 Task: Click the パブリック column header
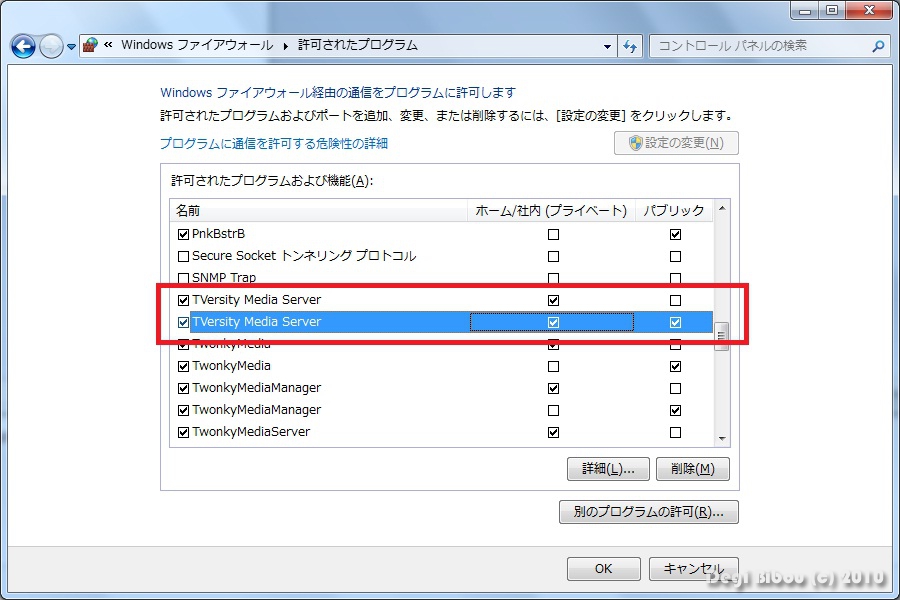coord(674,211)
